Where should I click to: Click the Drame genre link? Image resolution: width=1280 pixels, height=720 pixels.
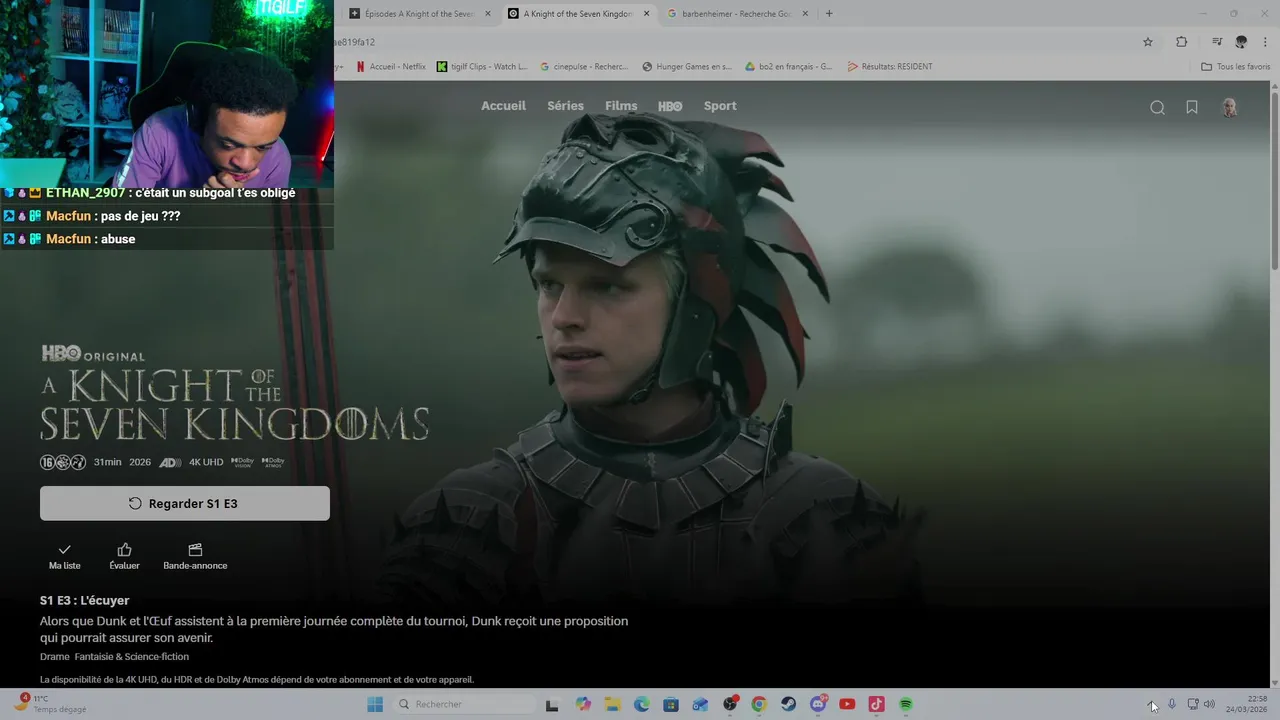55,657
